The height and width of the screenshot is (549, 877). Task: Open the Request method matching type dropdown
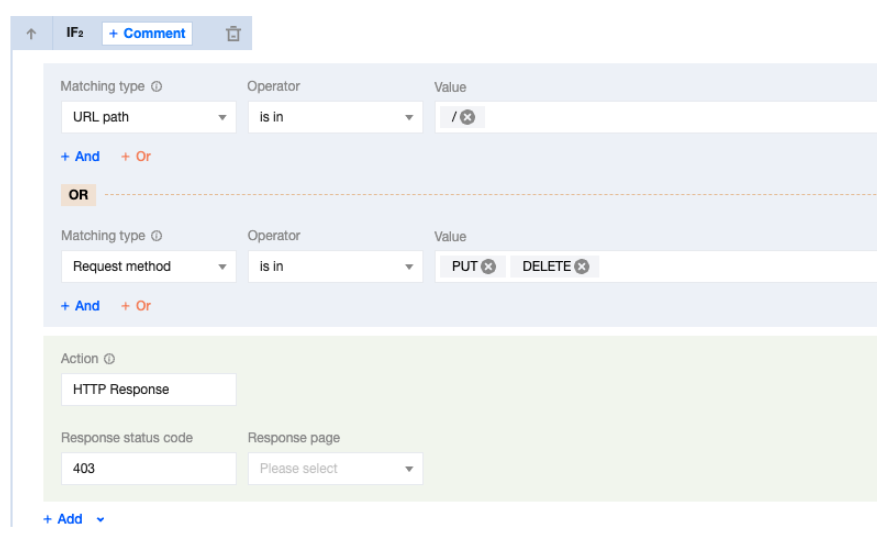[x=148, y=267]
